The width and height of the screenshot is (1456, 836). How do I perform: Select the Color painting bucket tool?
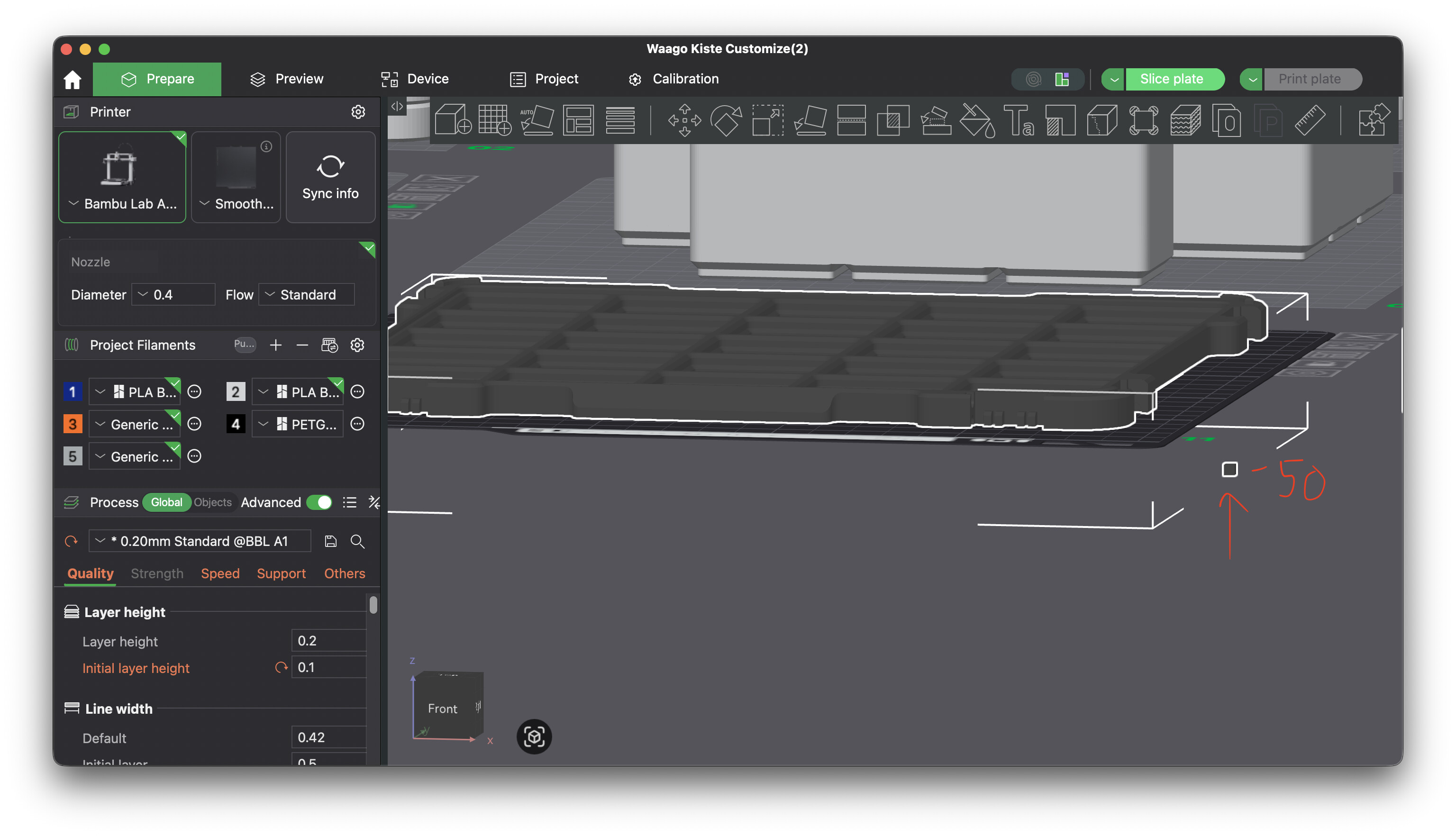pyautogui.click(x=977, y=119)
